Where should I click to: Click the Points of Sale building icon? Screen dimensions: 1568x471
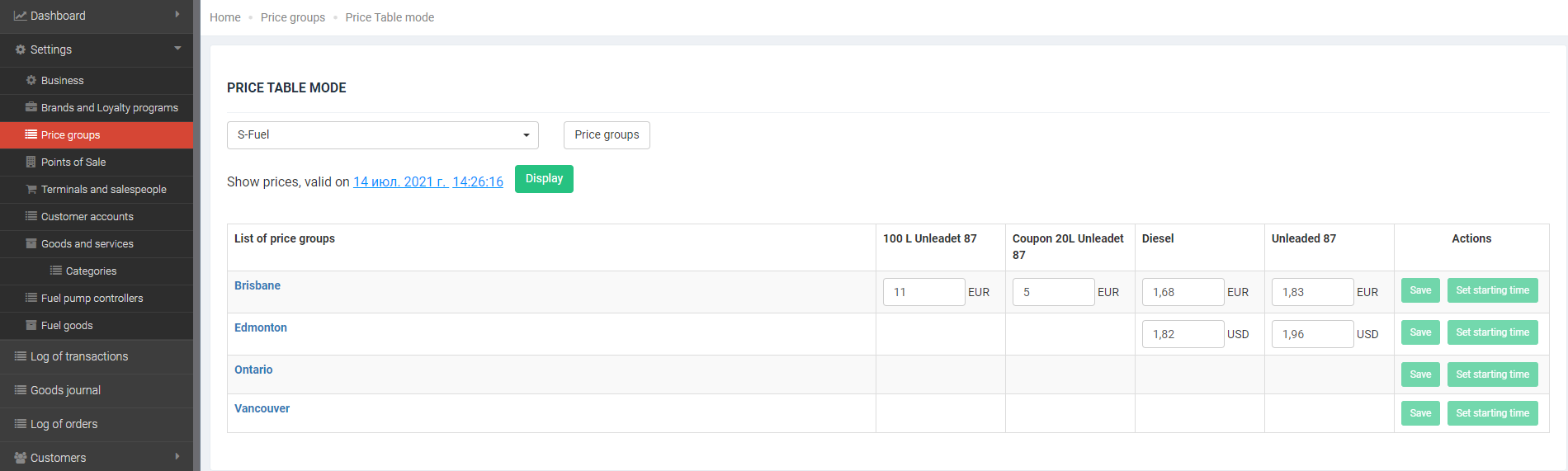(31, 162)
